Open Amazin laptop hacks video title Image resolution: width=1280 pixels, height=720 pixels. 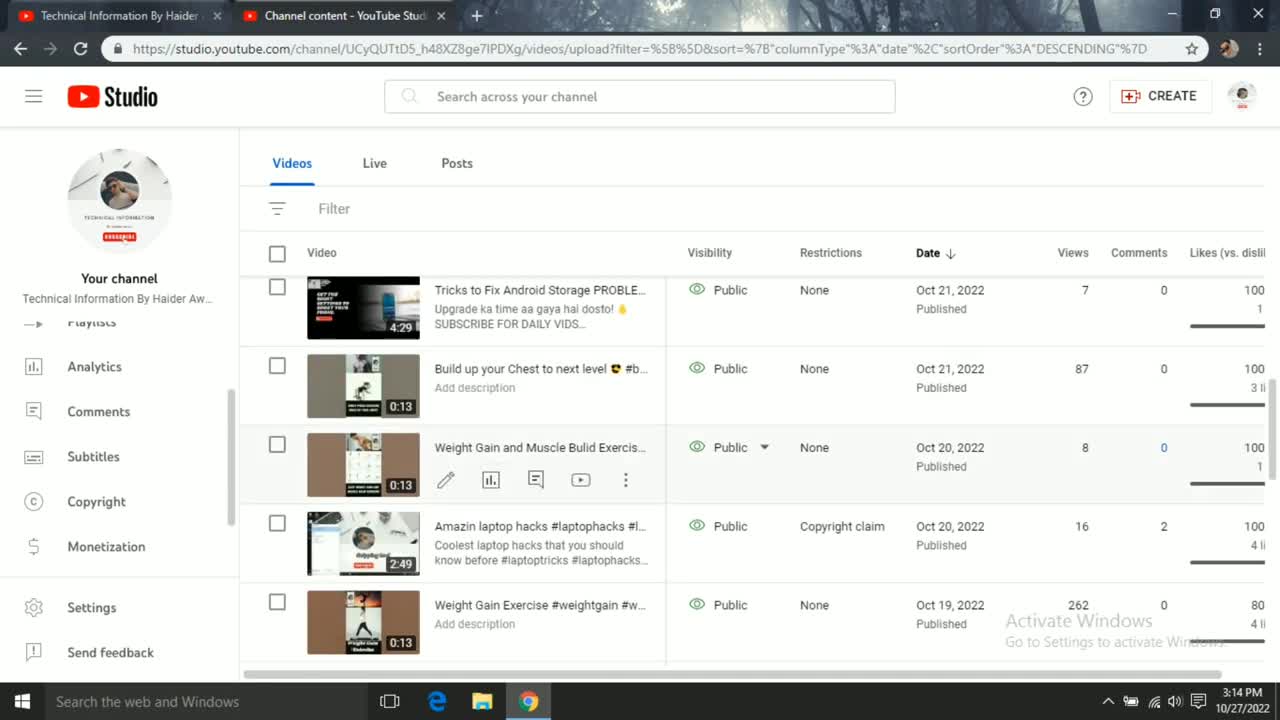point(540,526)
